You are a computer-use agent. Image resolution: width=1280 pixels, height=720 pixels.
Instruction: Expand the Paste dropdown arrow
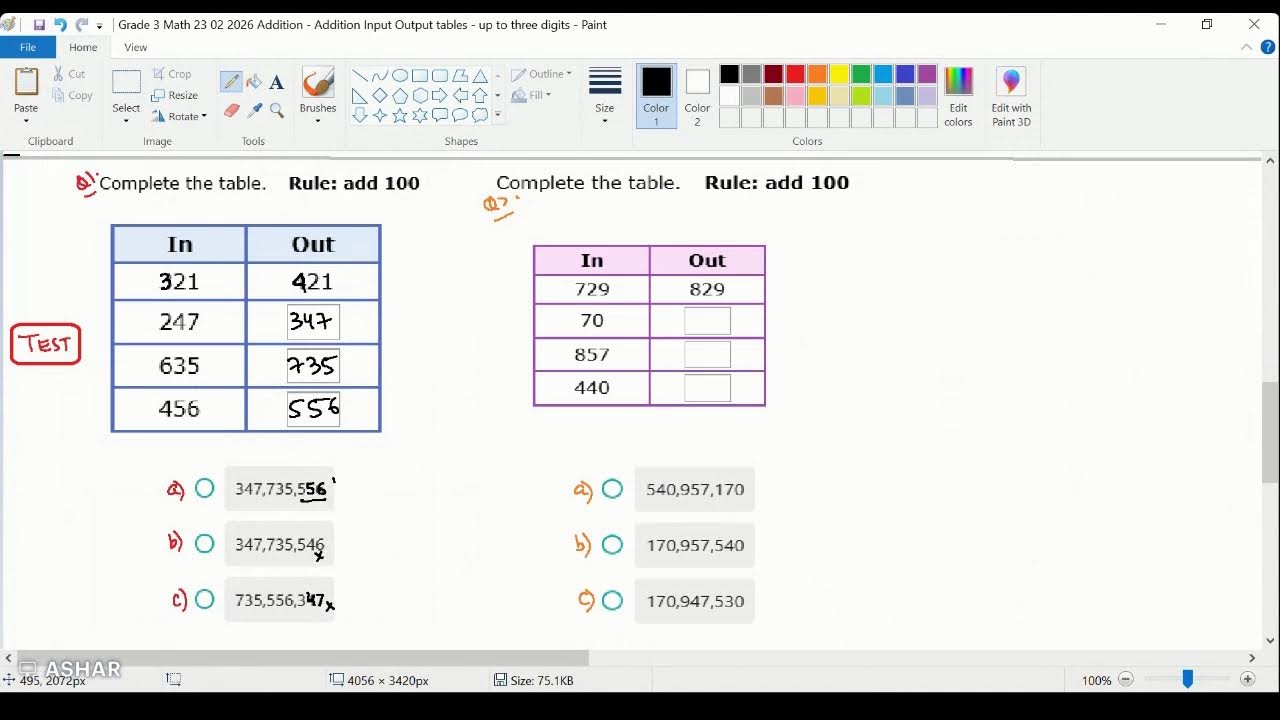(x=26, y=121)
